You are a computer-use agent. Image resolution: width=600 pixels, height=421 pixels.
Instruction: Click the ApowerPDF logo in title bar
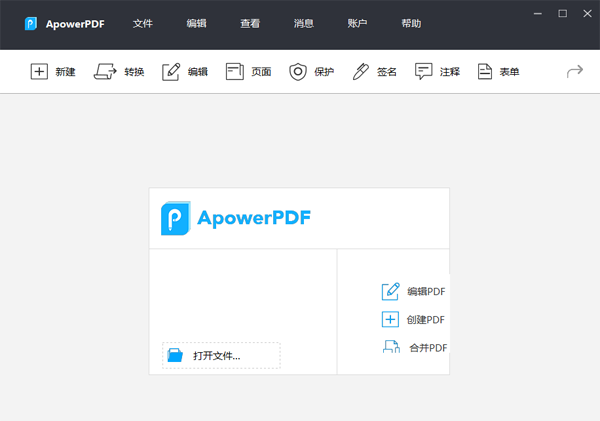point(32,24)
